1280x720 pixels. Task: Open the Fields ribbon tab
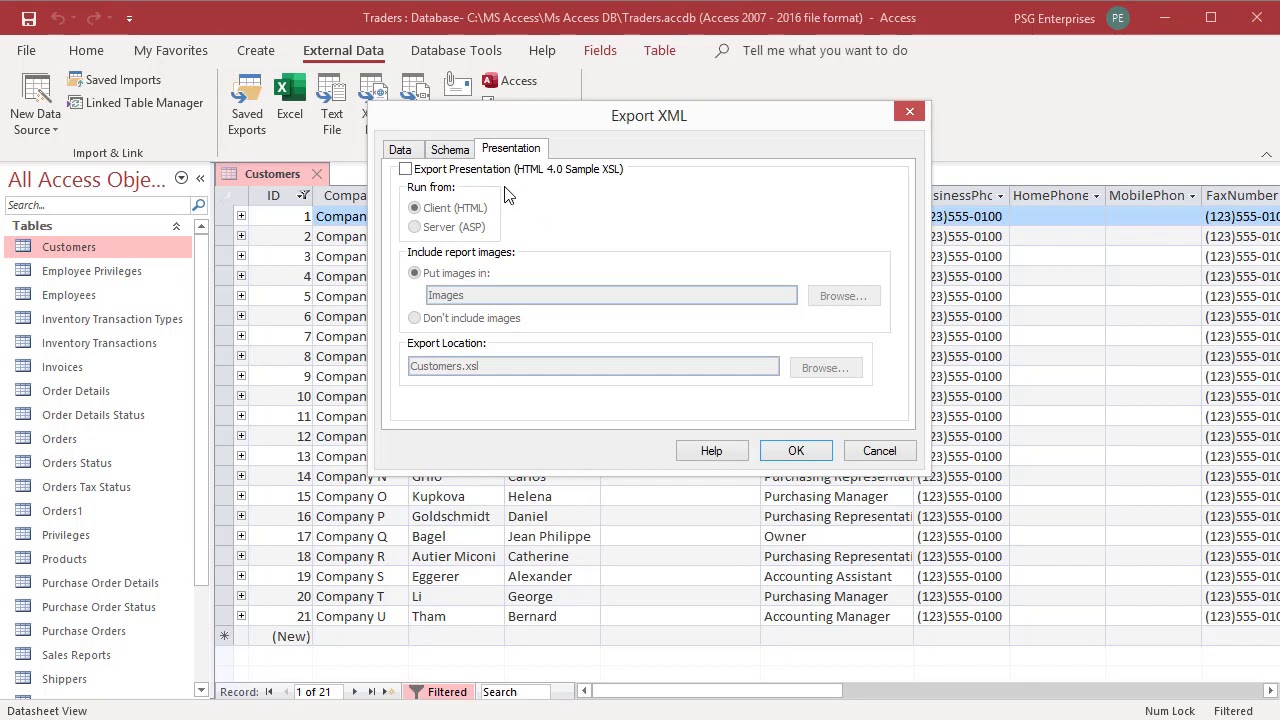click(x=600, y=50)
